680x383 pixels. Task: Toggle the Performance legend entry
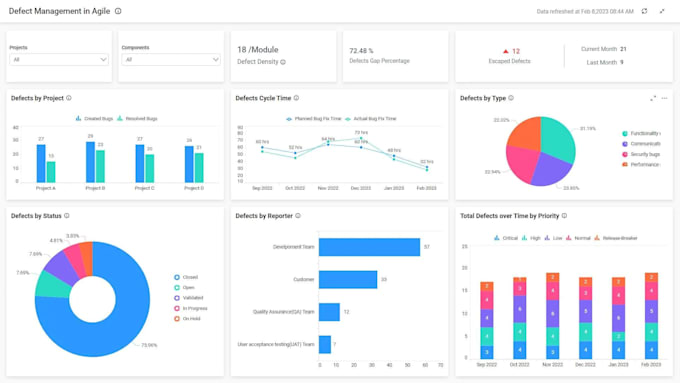641,164
